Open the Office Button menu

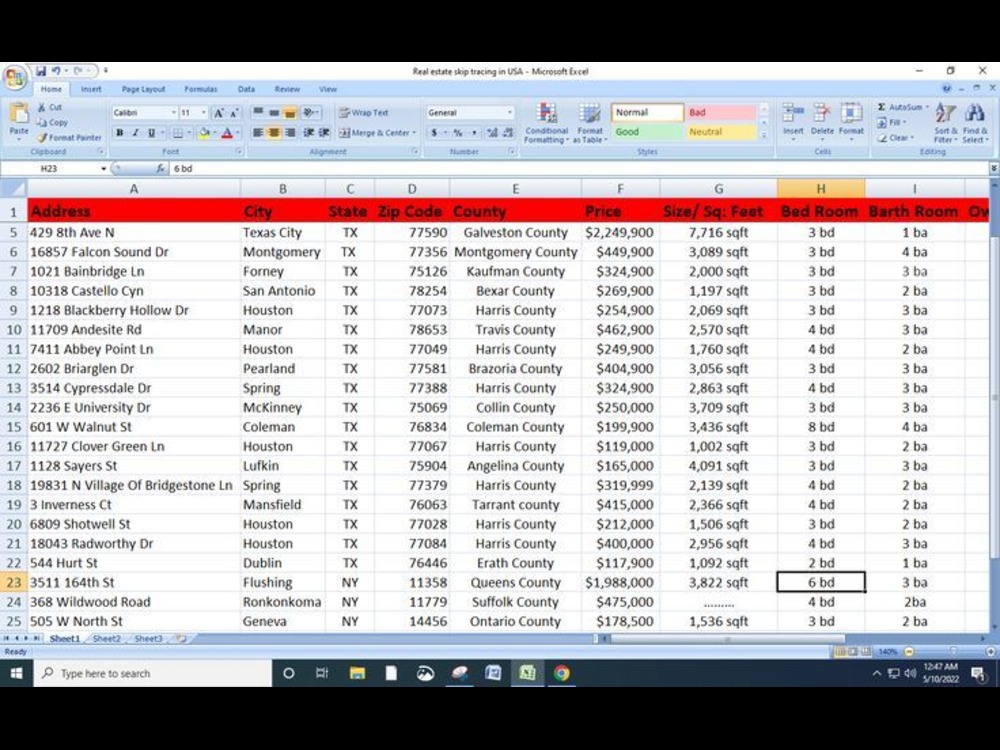coord(14,78)
